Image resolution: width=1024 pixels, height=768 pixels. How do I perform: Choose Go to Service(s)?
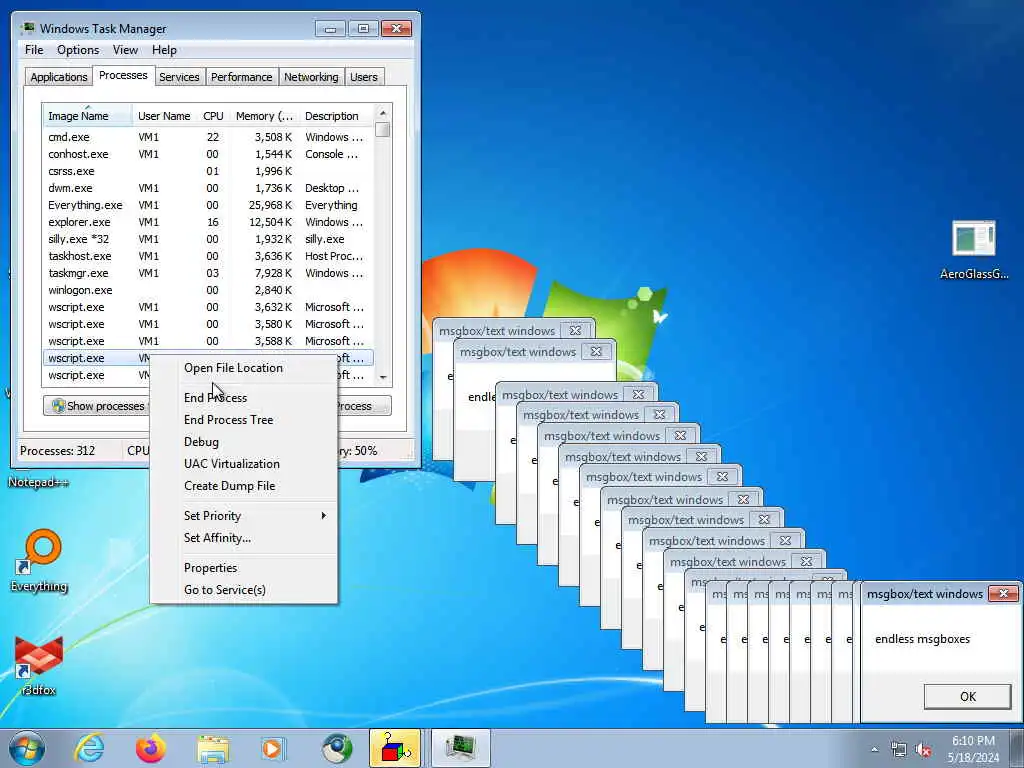(x=244, y=590)
